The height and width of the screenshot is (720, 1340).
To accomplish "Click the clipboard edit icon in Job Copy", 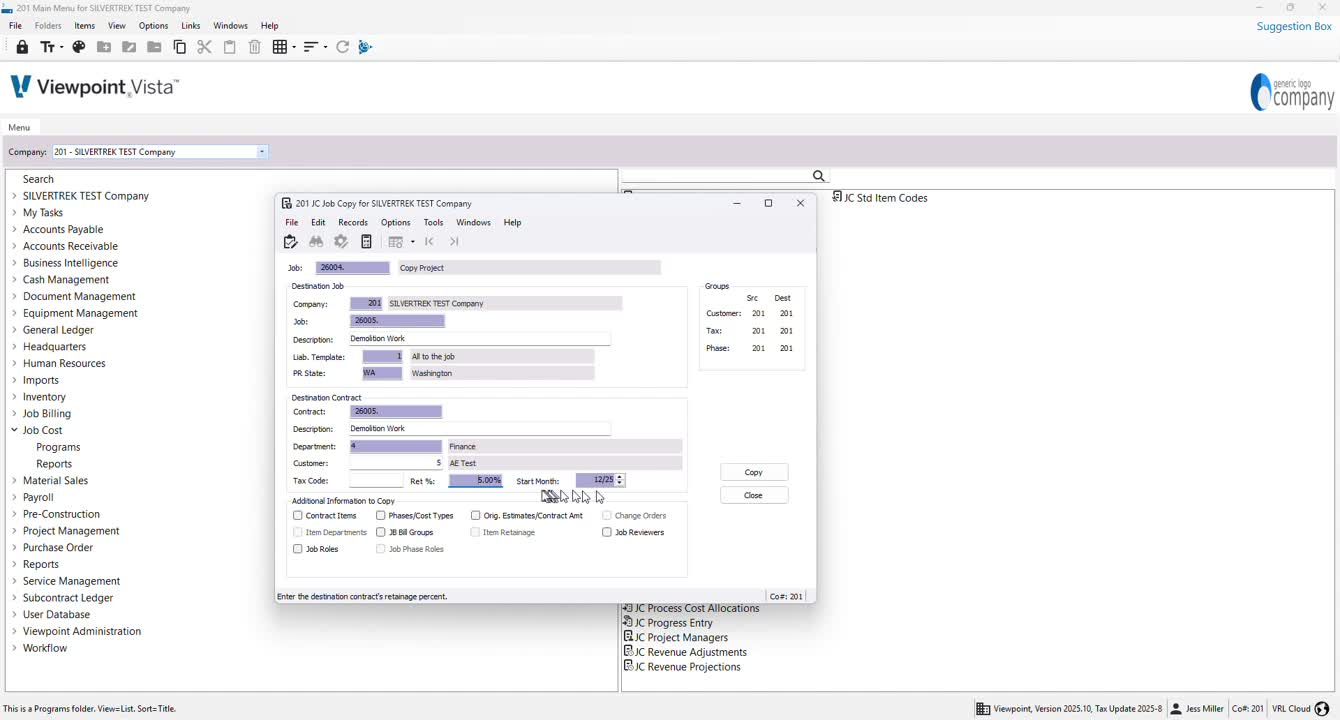I will tap(291, 241).
